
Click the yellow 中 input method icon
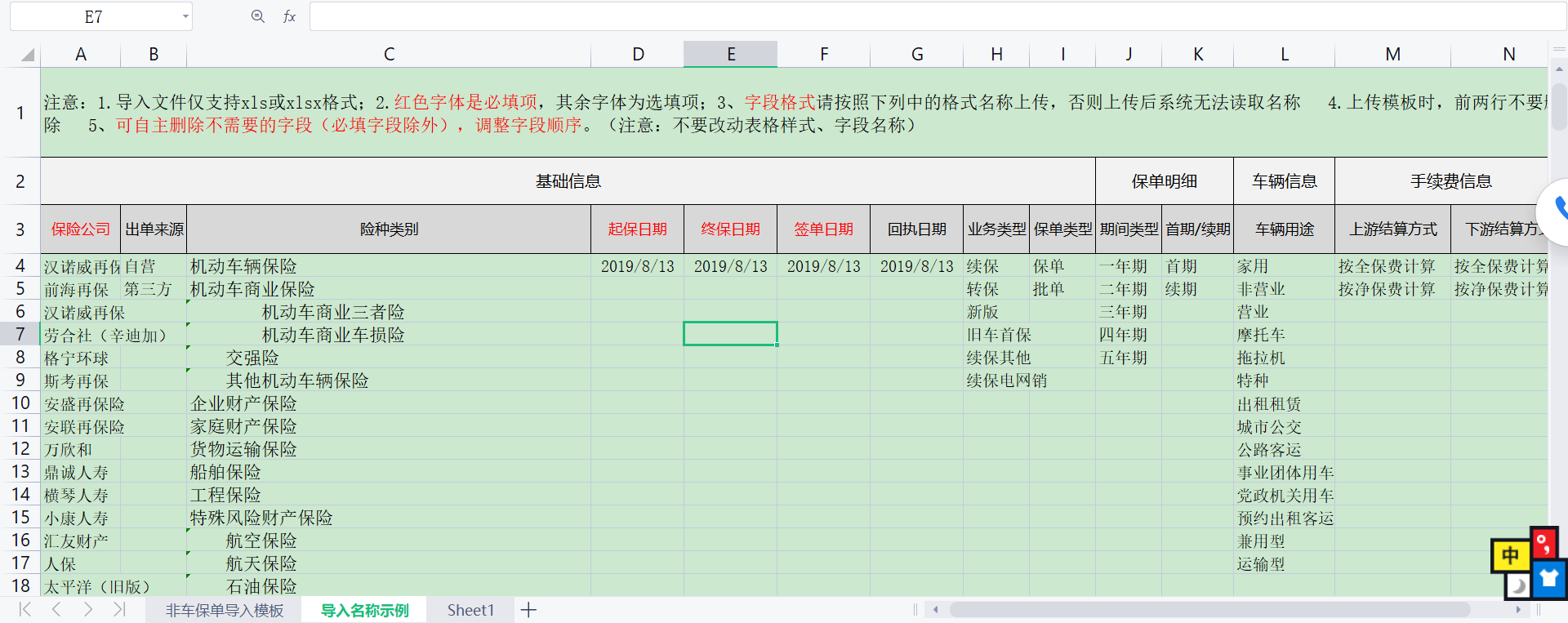tap(1510, 555)
